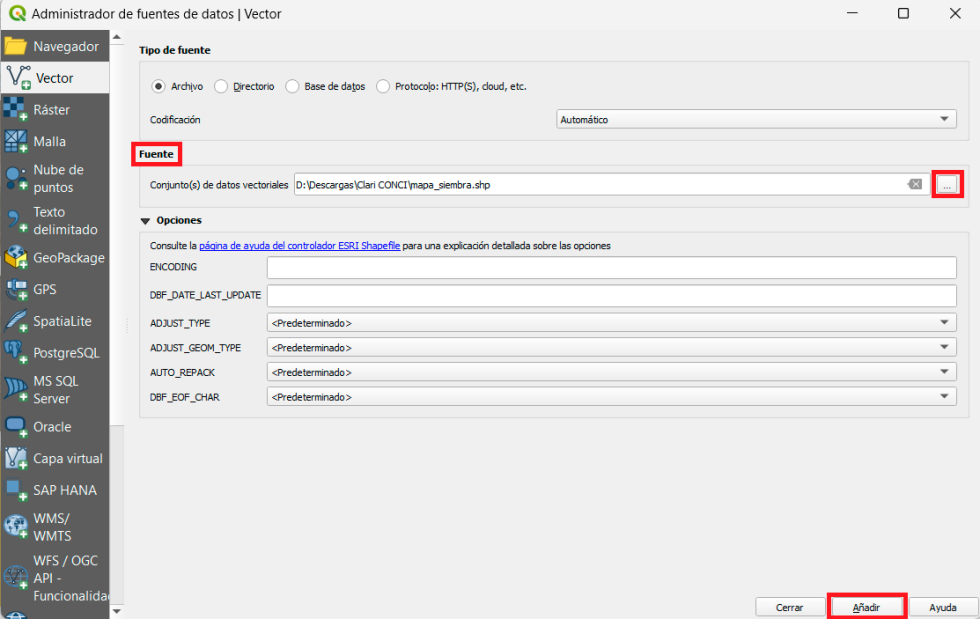This screenshot has width=980, height=619.
Task: Collapse the Opciones section triangle
Action: click(x=145, y=220)
